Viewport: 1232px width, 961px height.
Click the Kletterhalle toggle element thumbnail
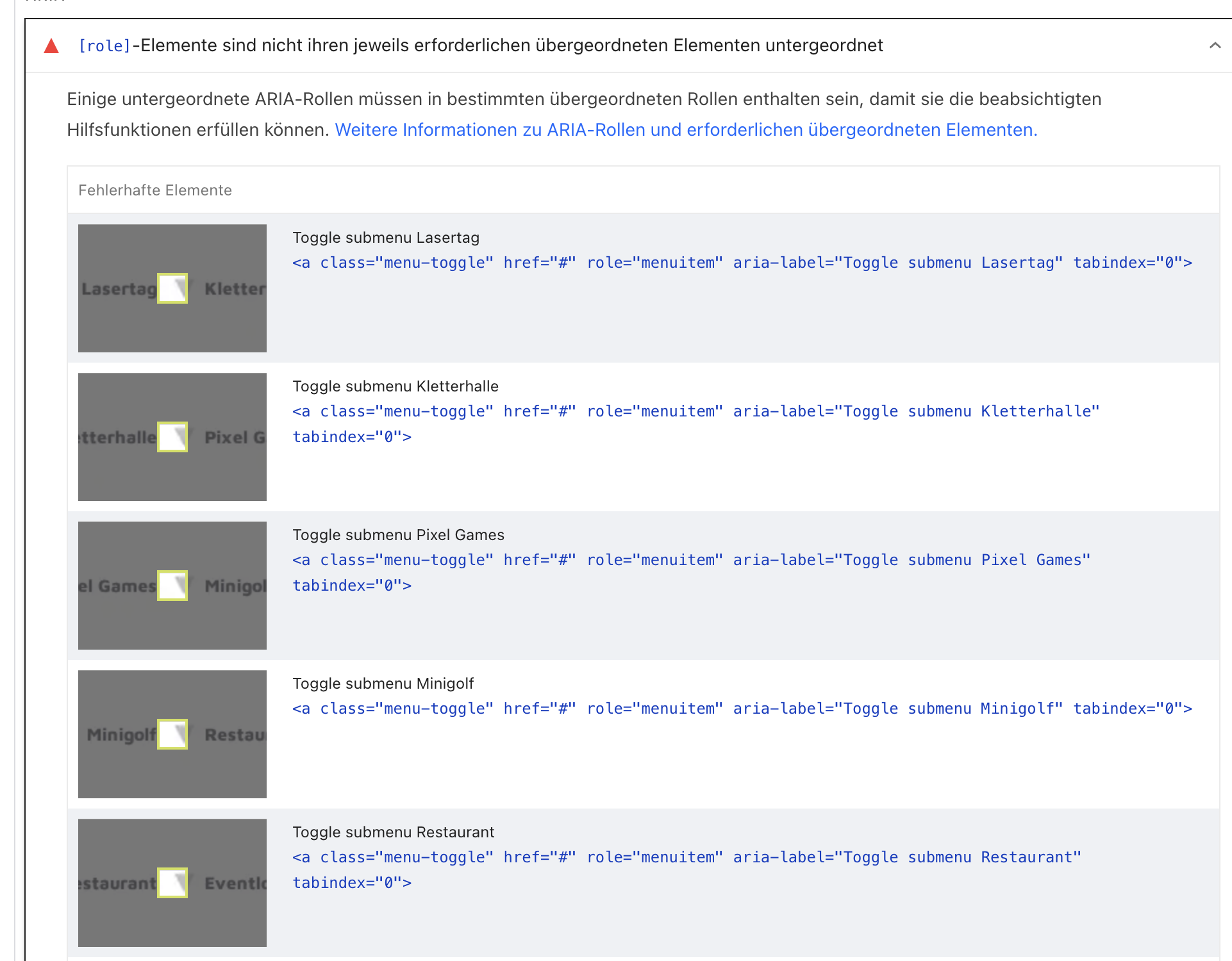click(172, 437)
